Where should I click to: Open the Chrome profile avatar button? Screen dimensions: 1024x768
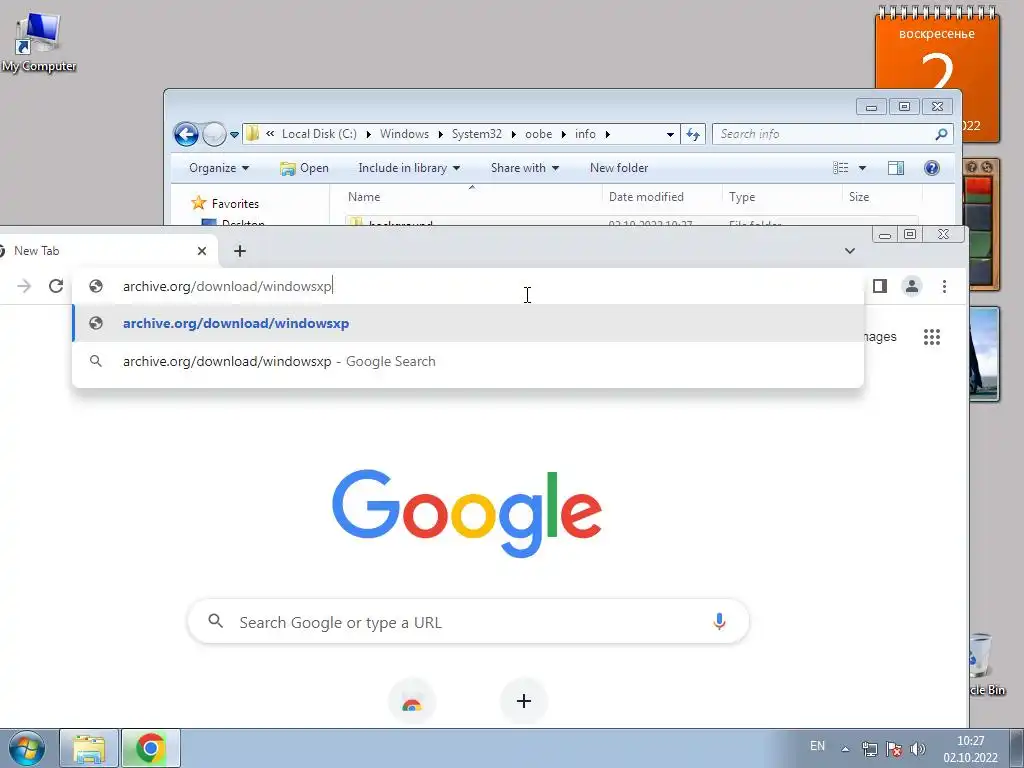point(912,286)
